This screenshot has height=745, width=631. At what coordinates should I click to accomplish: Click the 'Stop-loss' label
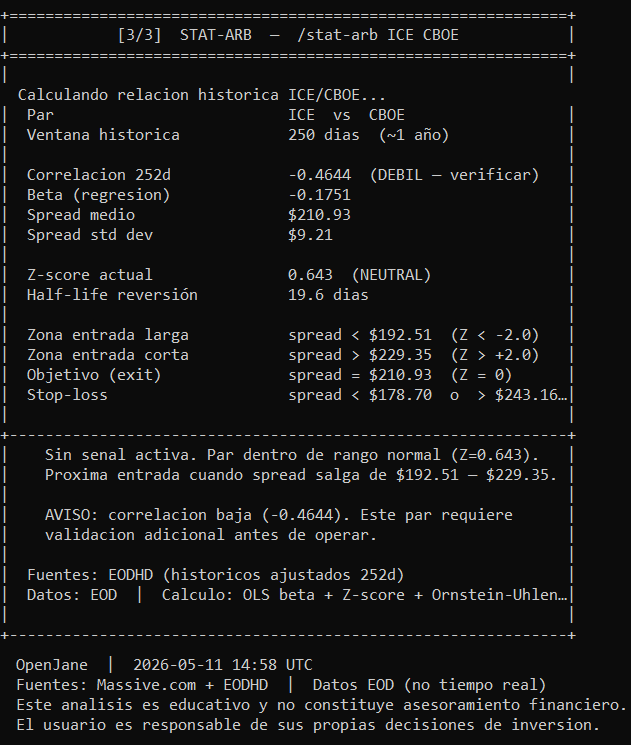[67, 395]
